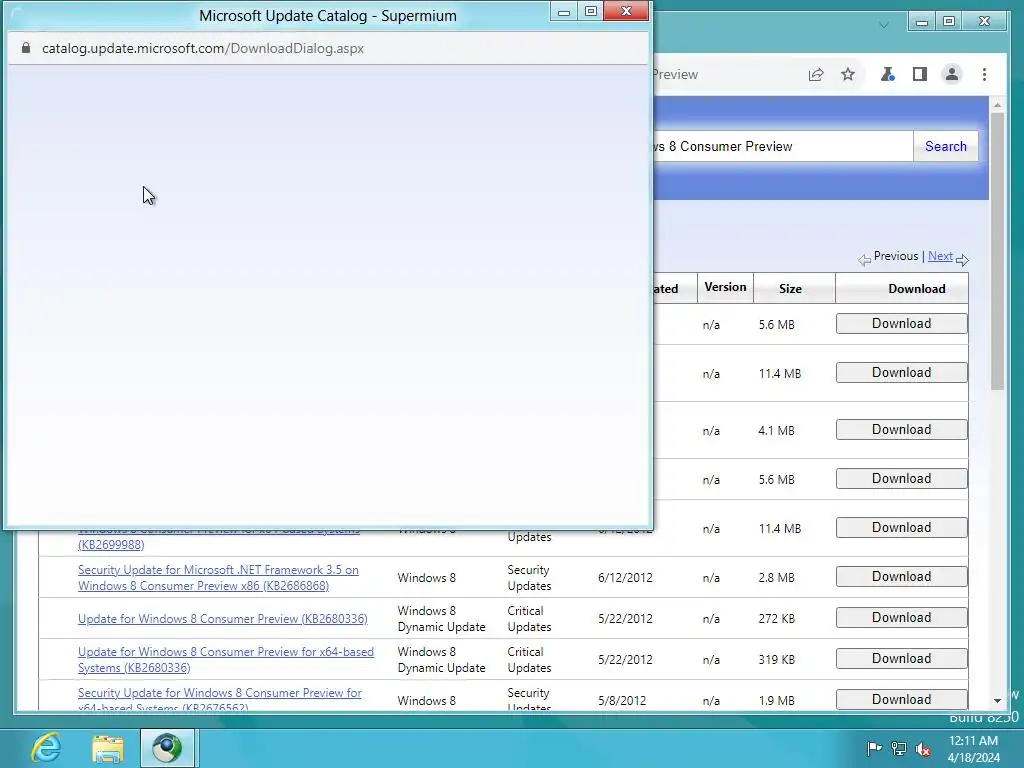Click the Previous page arrow icon
The height and width of the screenshot is (768, 1024).
[865, 260]
